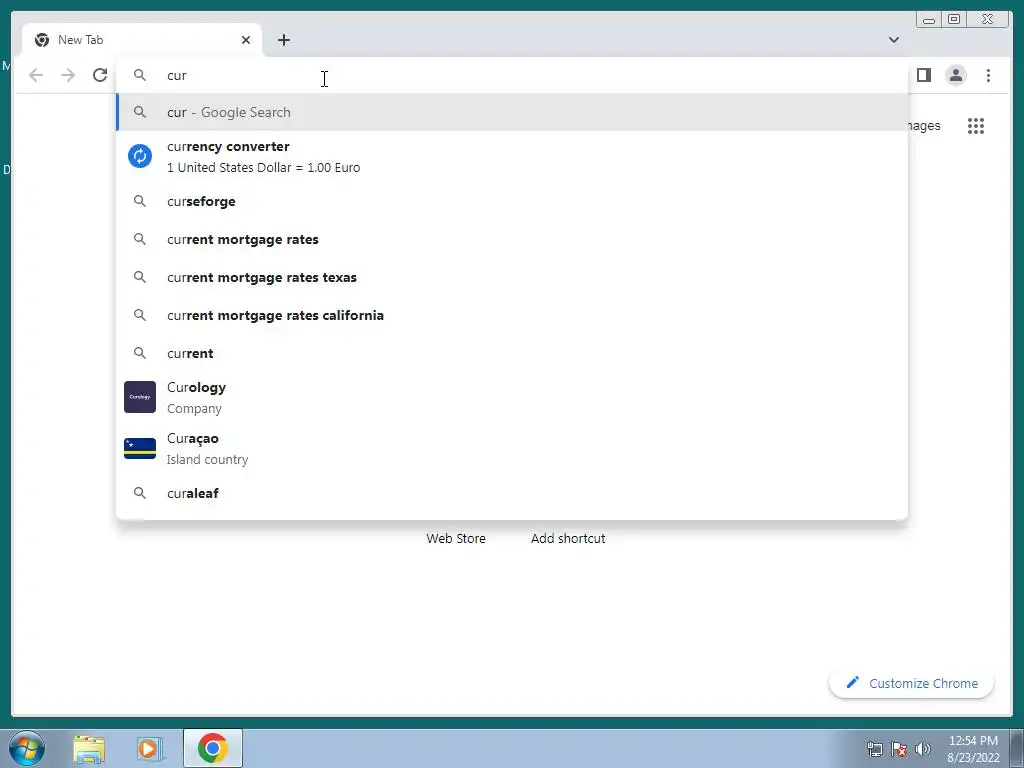Open the Web Store shortcut
Screen dimensions: 1024x768
(x=456, y=538)
